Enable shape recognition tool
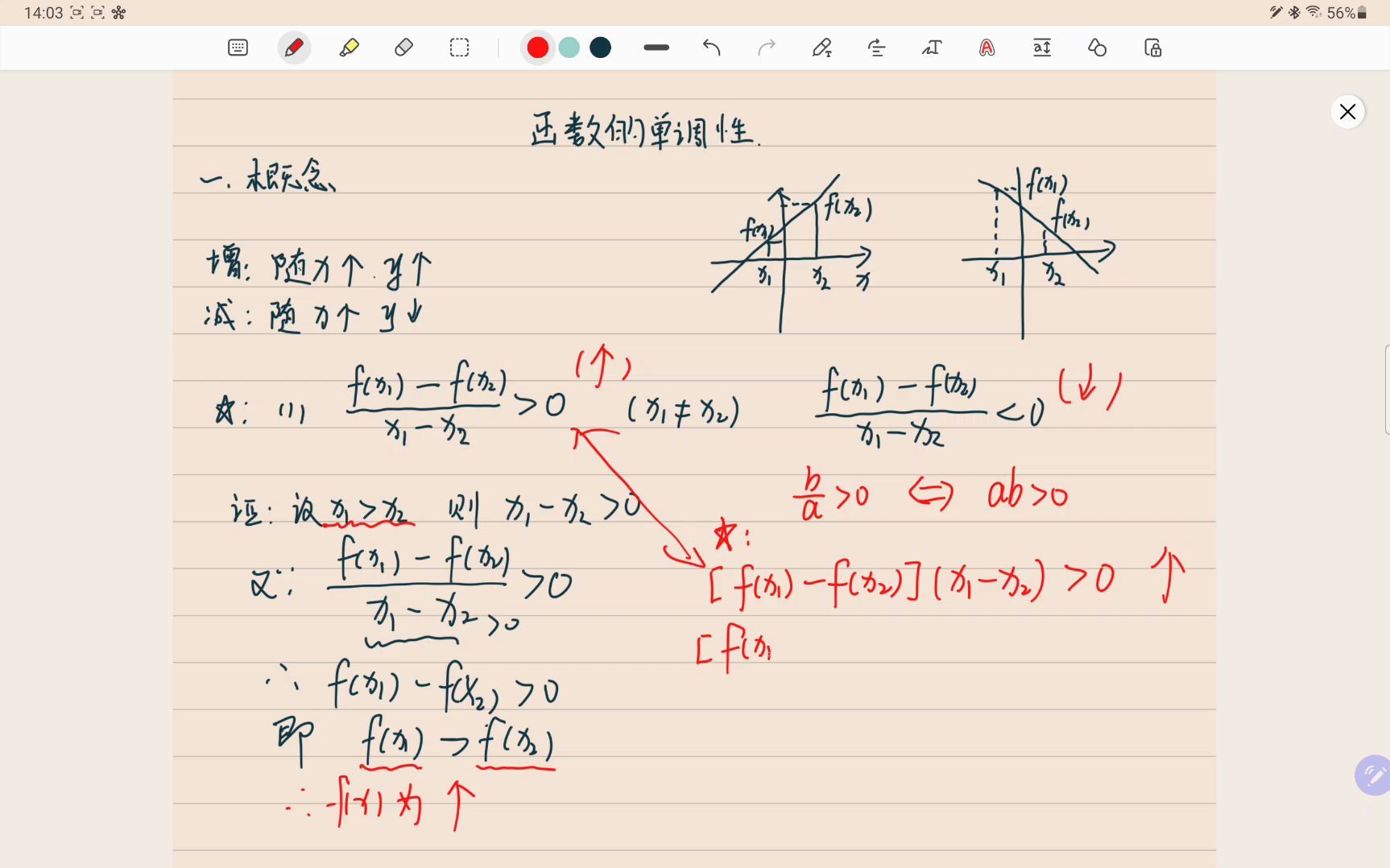Viewport: 1390px width, 868px height. coord(1097,48)
